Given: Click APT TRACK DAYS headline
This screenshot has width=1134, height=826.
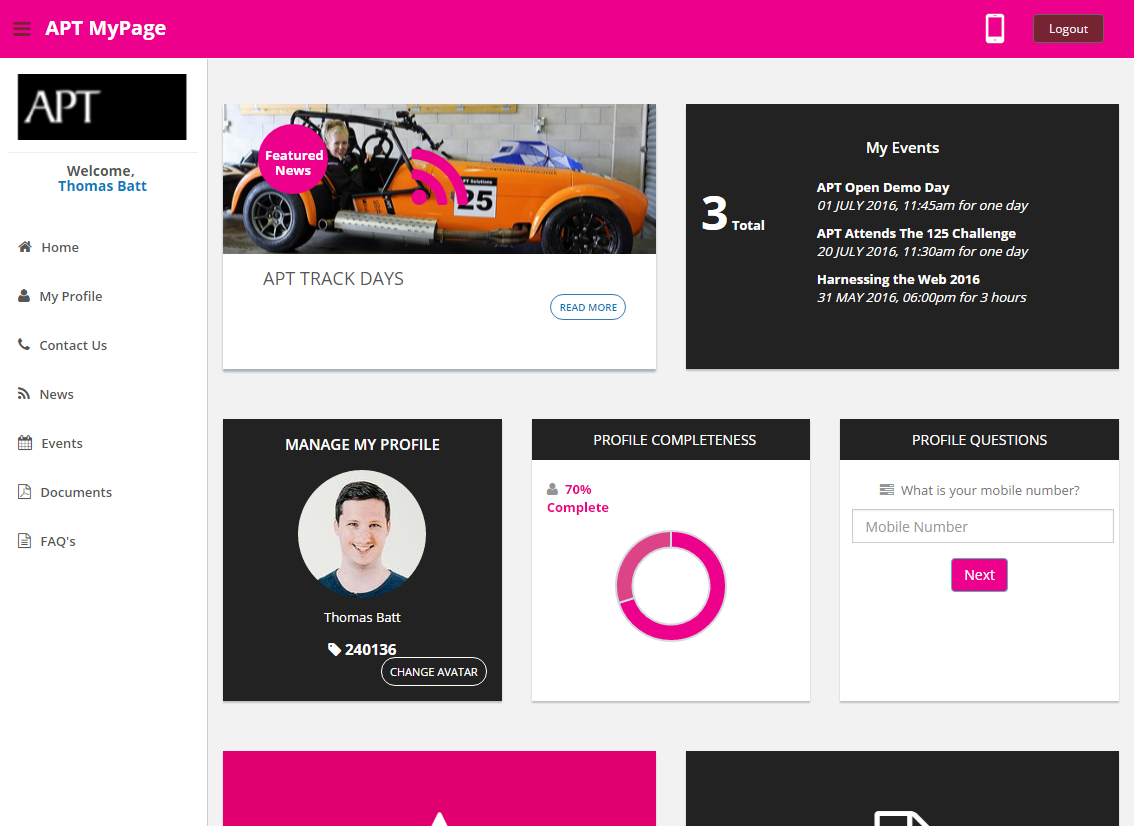Looking at the screenshot, I should pyautogui.click(x=333, y=278).
